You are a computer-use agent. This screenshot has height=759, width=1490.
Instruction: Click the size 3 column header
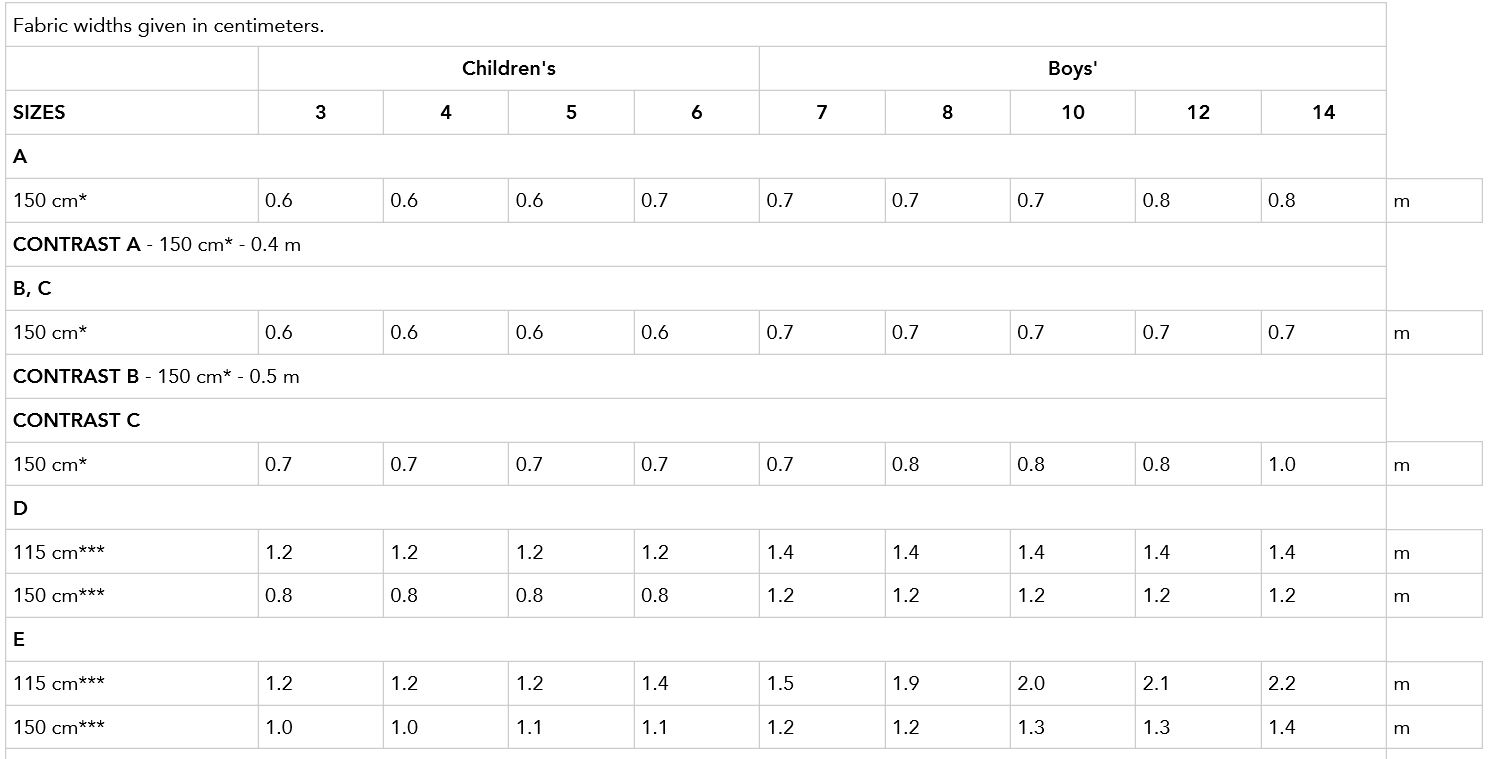pyautogui.click(x=320, y=113)
